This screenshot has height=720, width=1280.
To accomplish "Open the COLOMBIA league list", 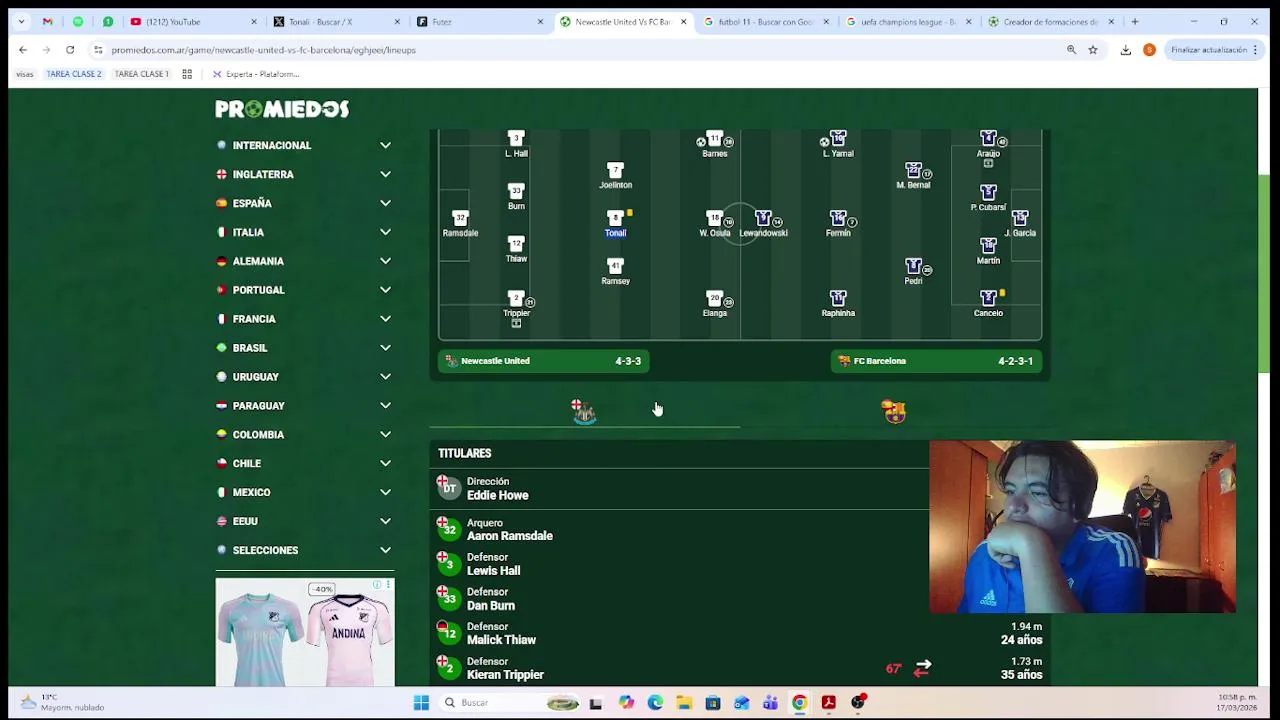I will (304, 435).
